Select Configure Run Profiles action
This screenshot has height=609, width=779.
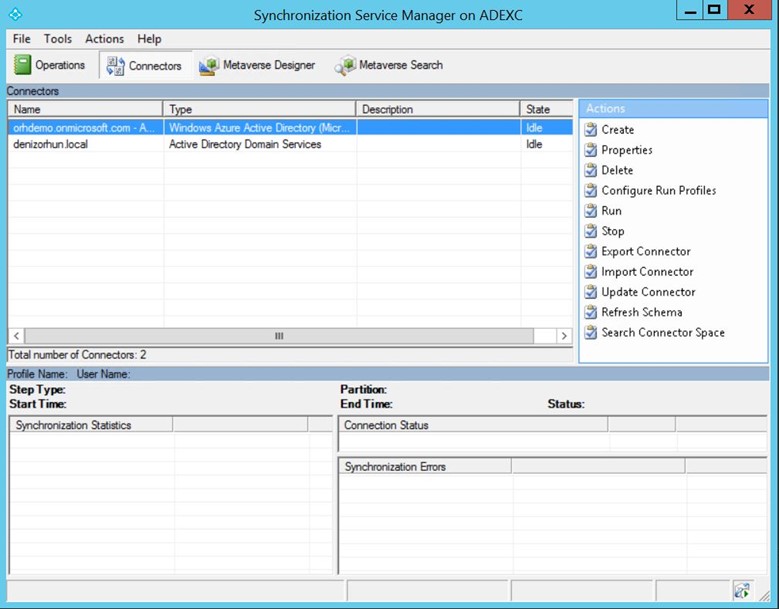[x=659, y=190]
